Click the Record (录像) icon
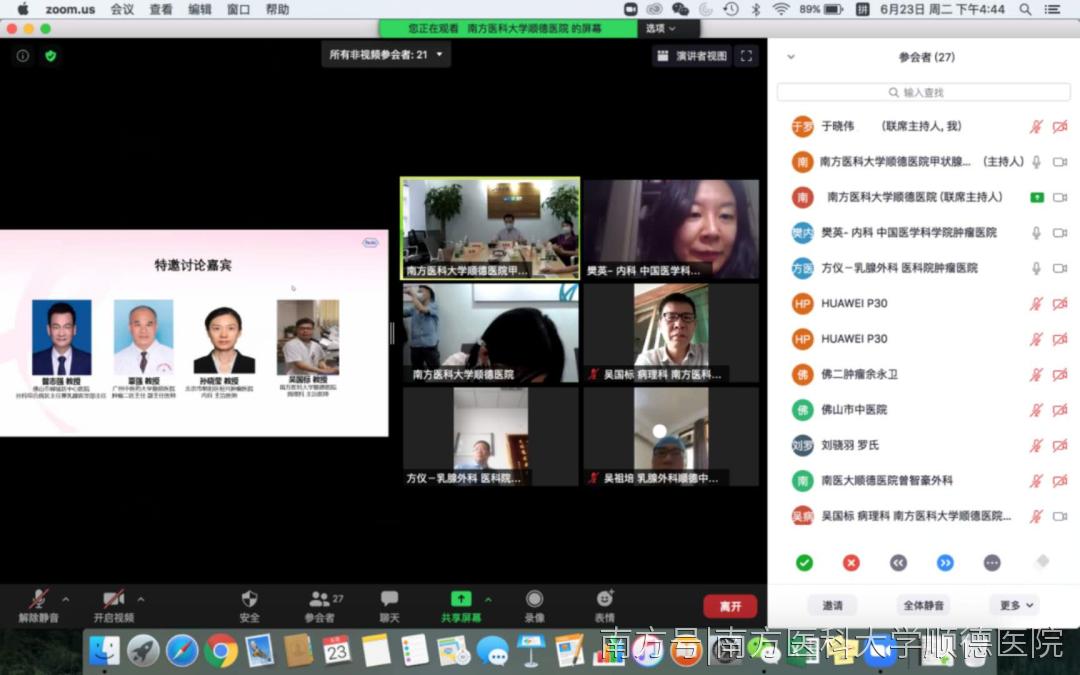Screen dimensions: 1080x675 [534, 599]
